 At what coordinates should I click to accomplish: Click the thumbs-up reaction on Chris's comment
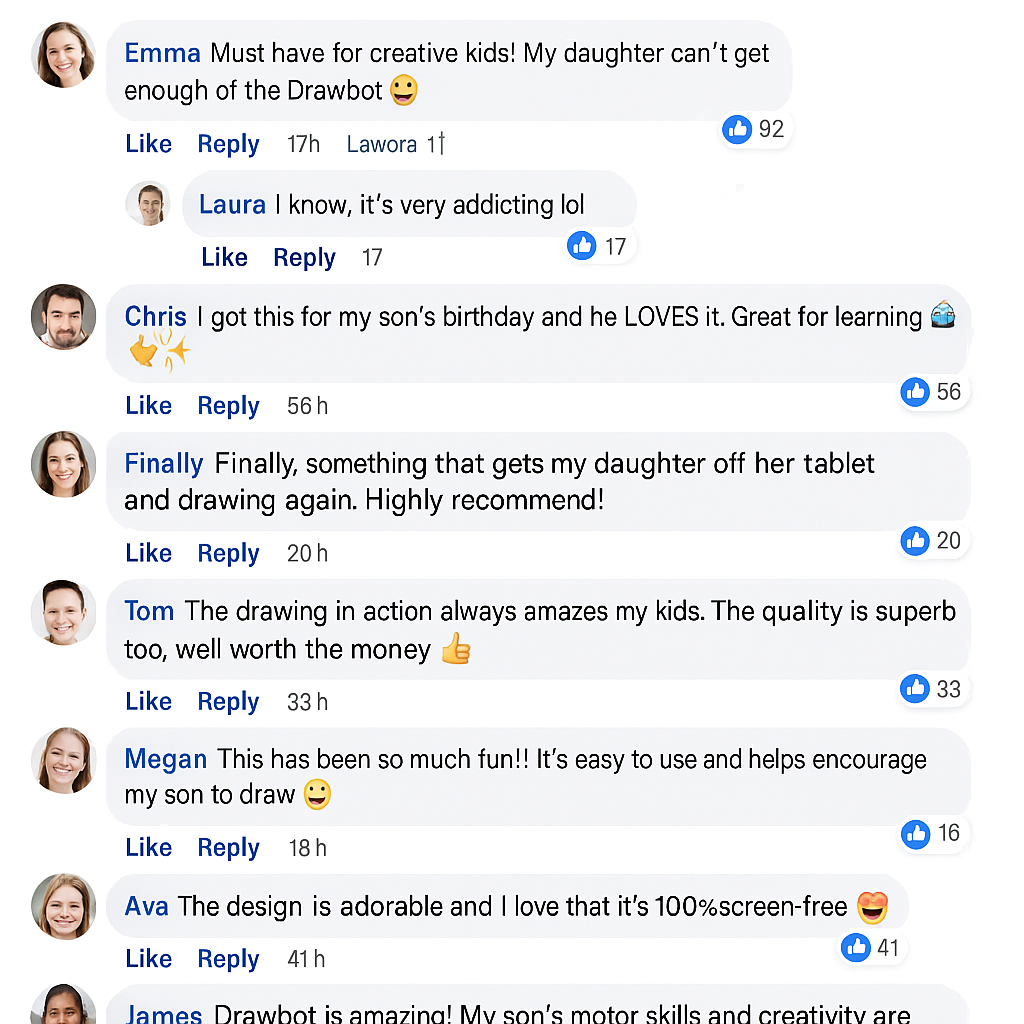[915, 392]
